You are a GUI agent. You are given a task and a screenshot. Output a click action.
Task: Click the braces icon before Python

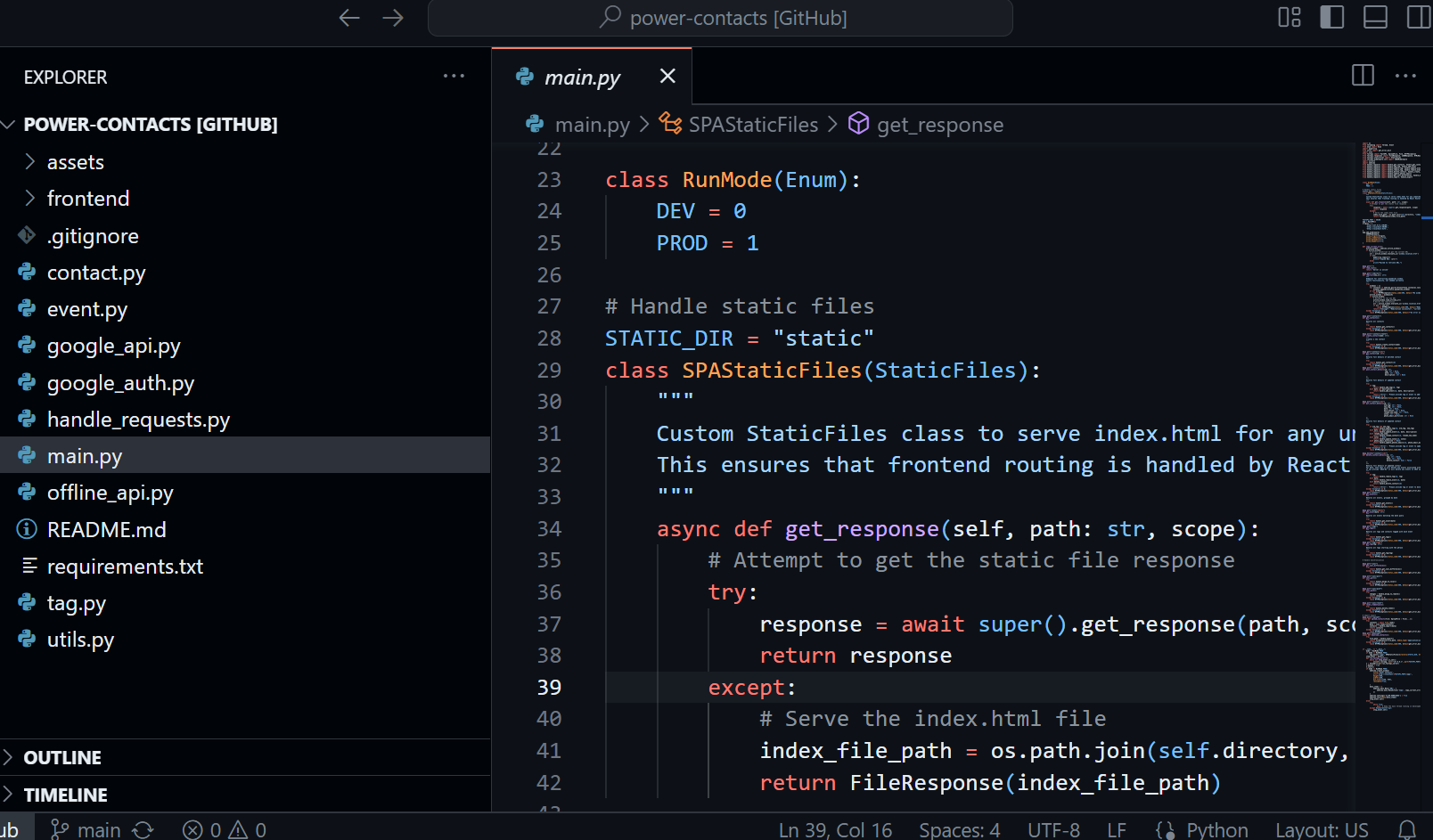coord(1165,829)
